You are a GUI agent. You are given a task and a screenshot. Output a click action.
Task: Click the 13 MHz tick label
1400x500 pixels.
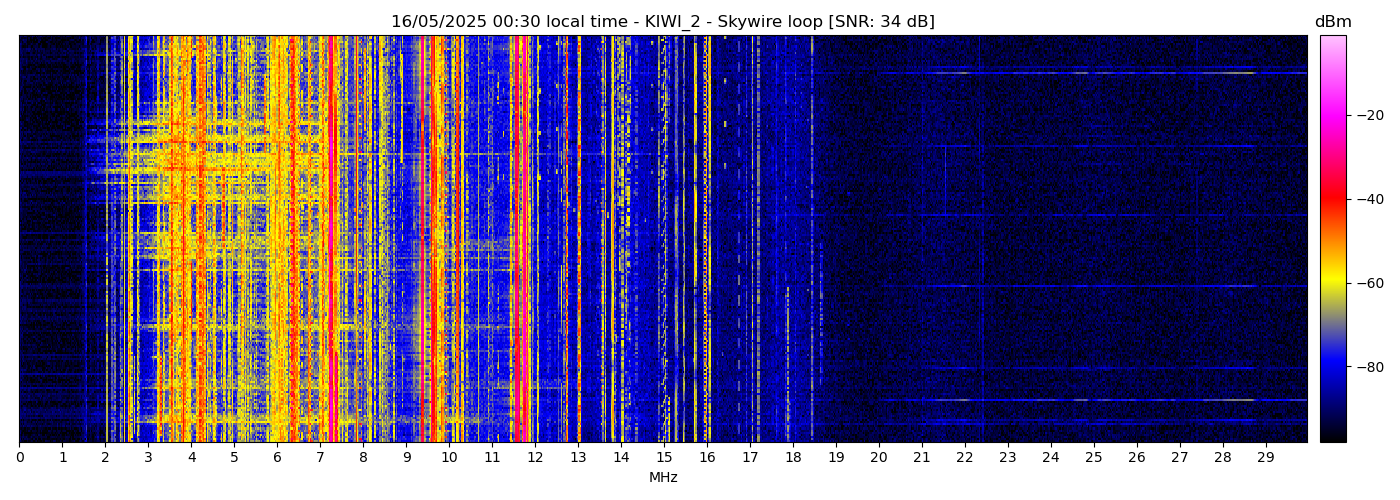coord(578,457)
